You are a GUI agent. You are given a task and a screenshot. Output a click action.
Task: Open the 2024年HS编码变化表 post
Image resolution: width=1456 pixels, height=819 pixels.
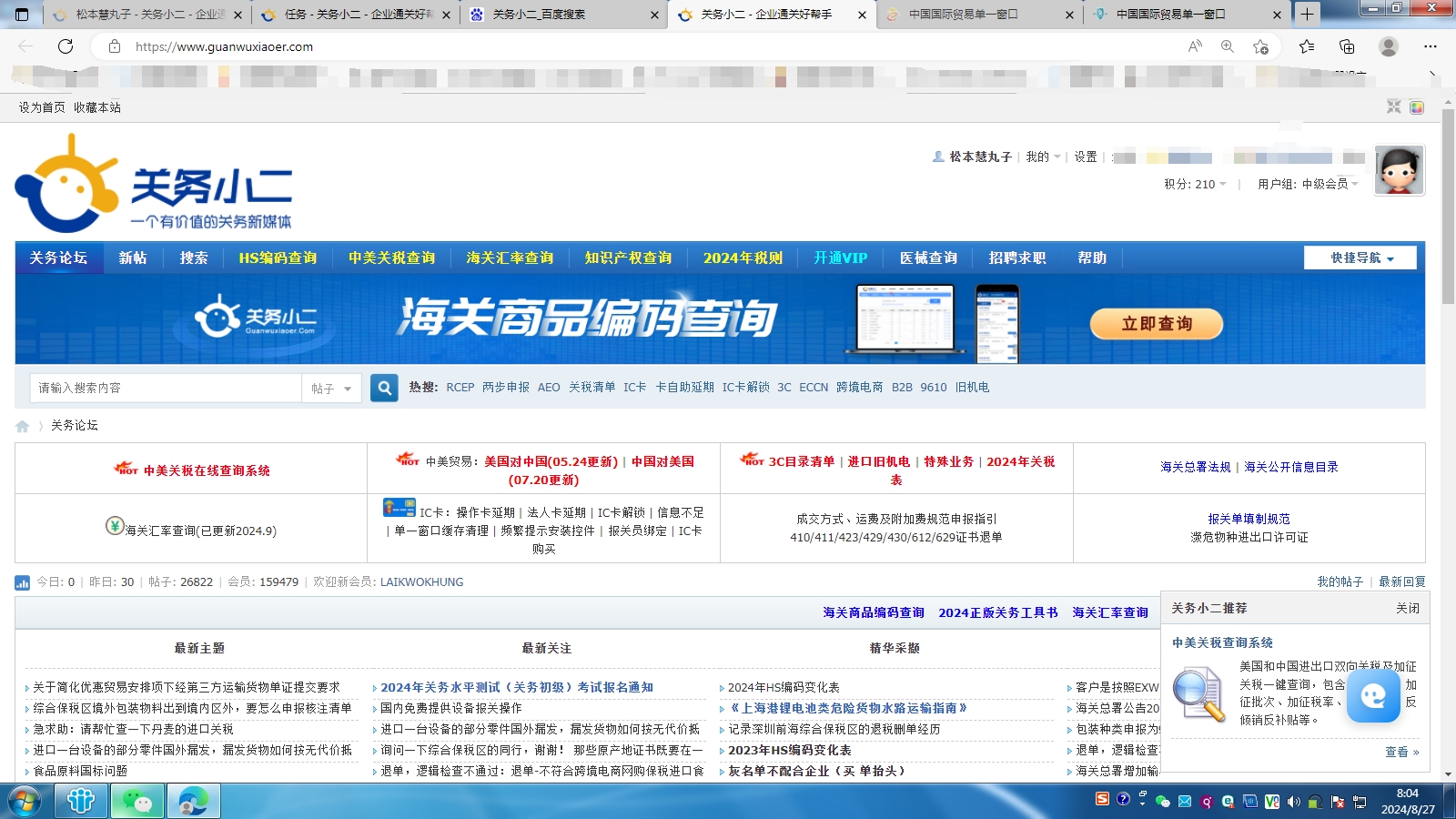coord(784,687)
